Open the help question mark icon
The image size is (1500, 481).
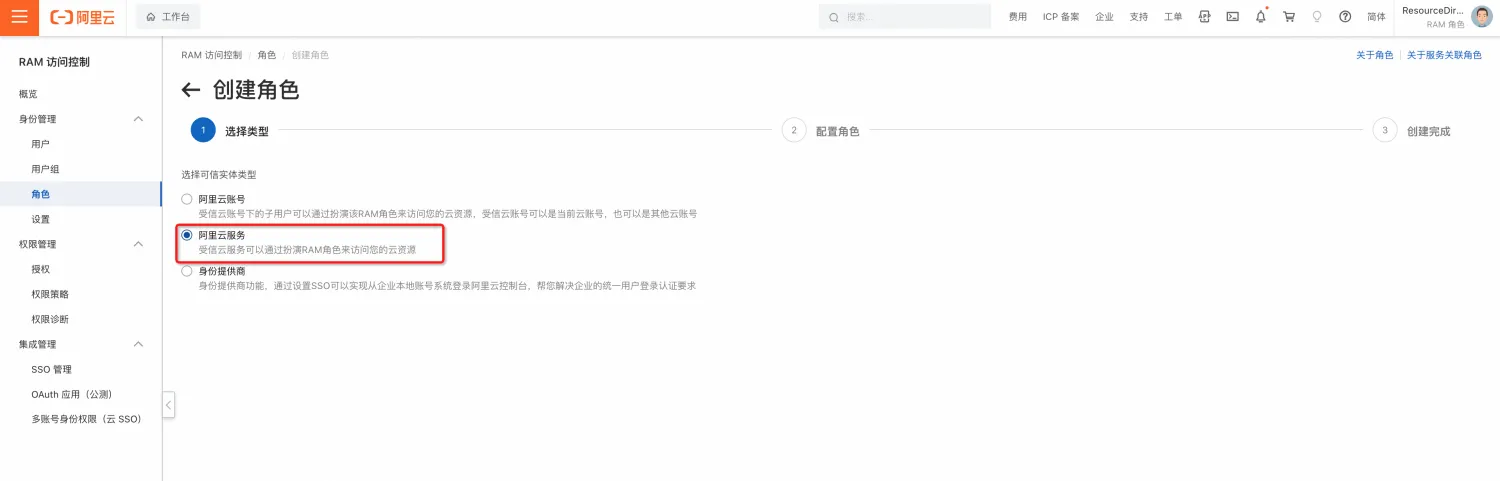[x=1345, y=17]
